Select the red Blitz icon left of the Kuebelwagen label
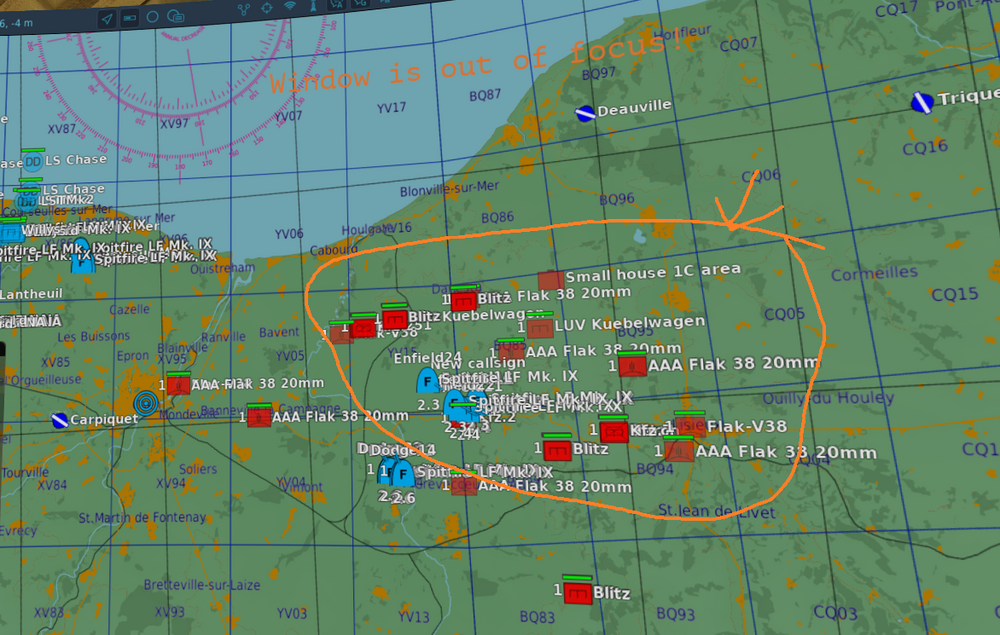Viewport: 1000px width, 635px height. [395, 318]
